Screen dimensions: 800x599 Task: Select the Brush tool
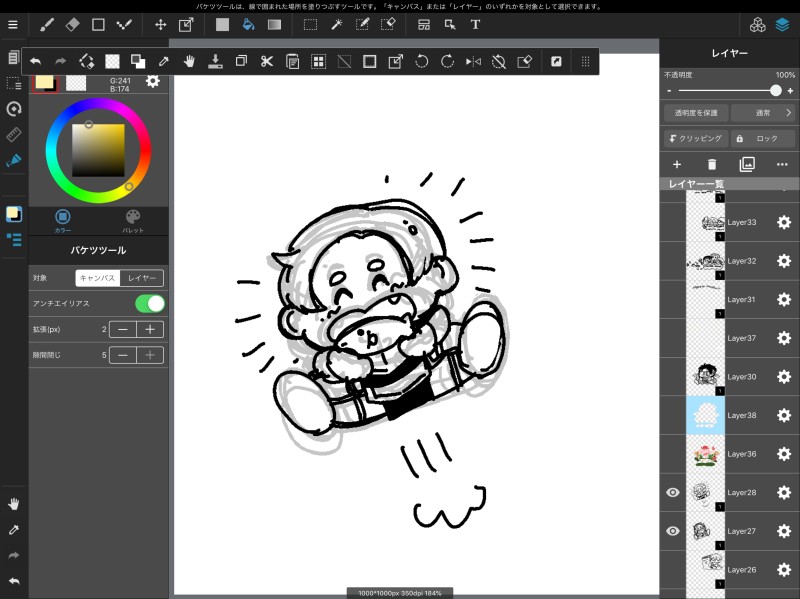pos(47,24)
